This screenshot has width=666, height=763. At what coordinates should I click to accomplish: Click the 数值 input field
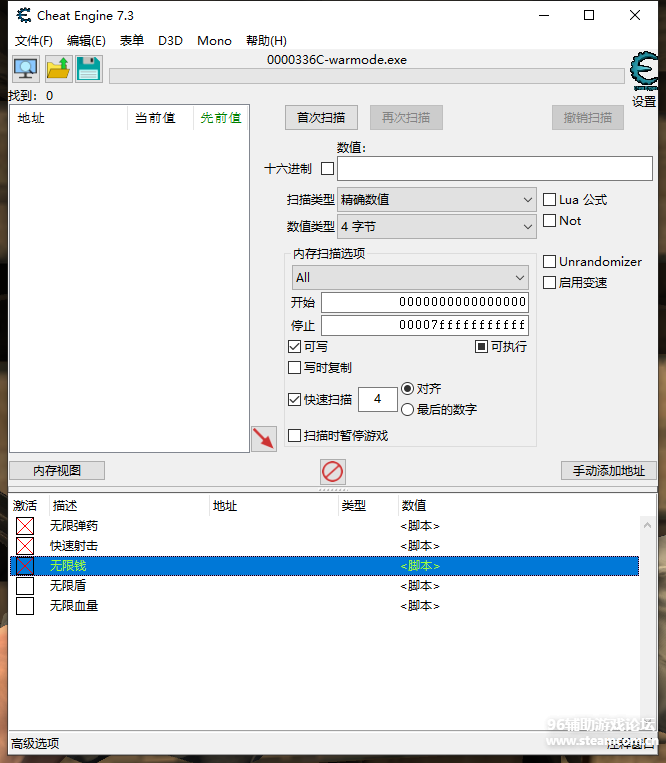494,169
